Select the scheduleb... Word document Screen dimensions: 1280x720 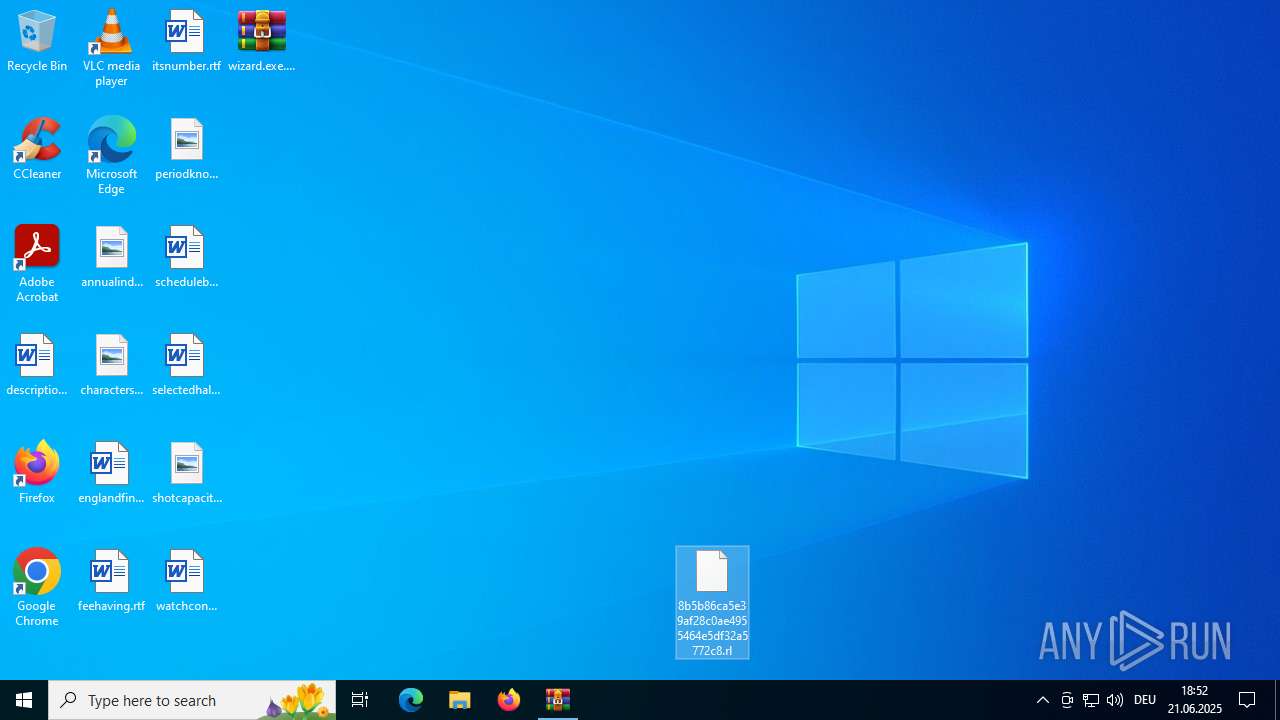(x=186, y=258)
